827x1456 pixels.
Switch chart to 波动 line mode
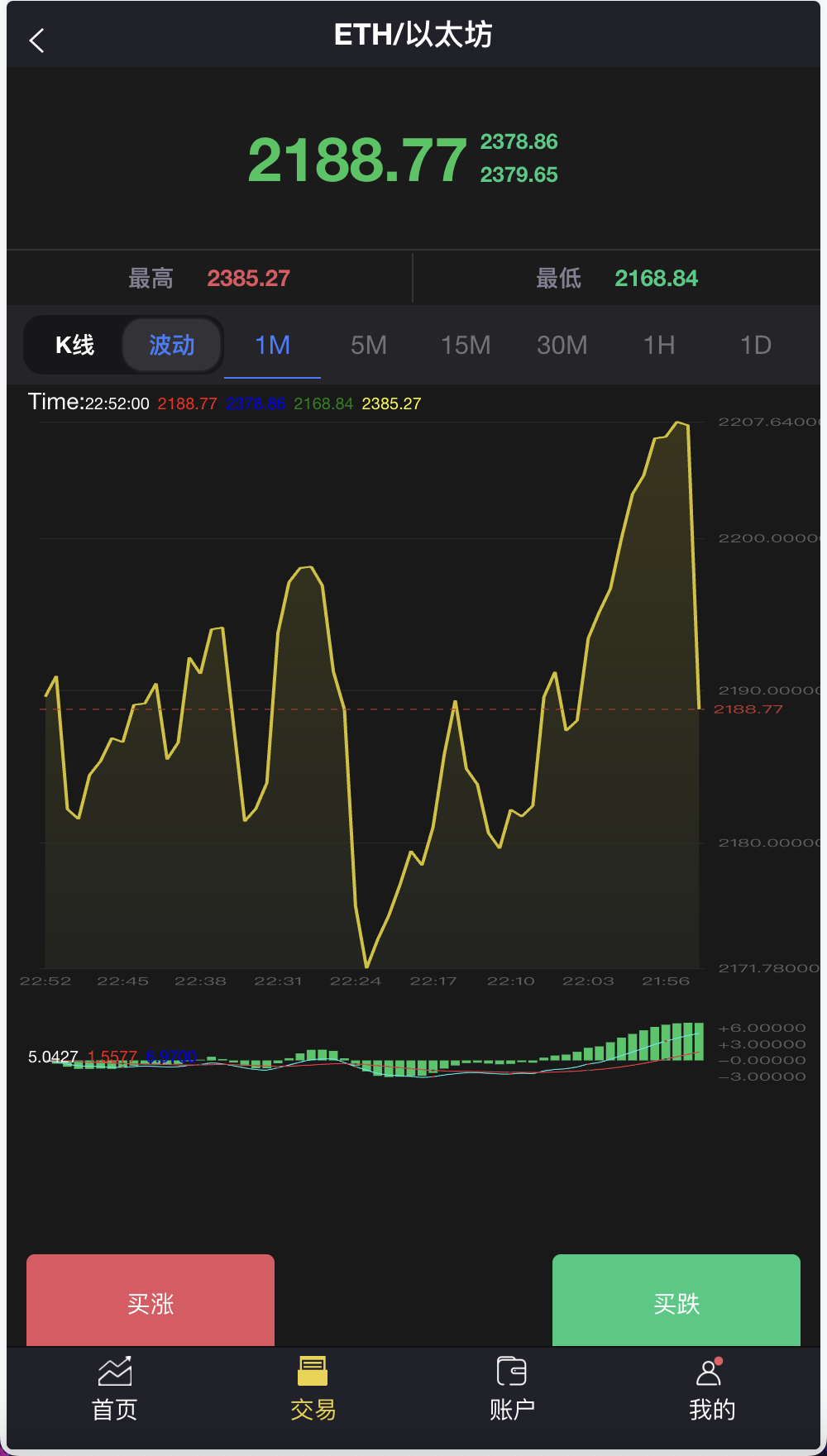(x=172, y=345)
